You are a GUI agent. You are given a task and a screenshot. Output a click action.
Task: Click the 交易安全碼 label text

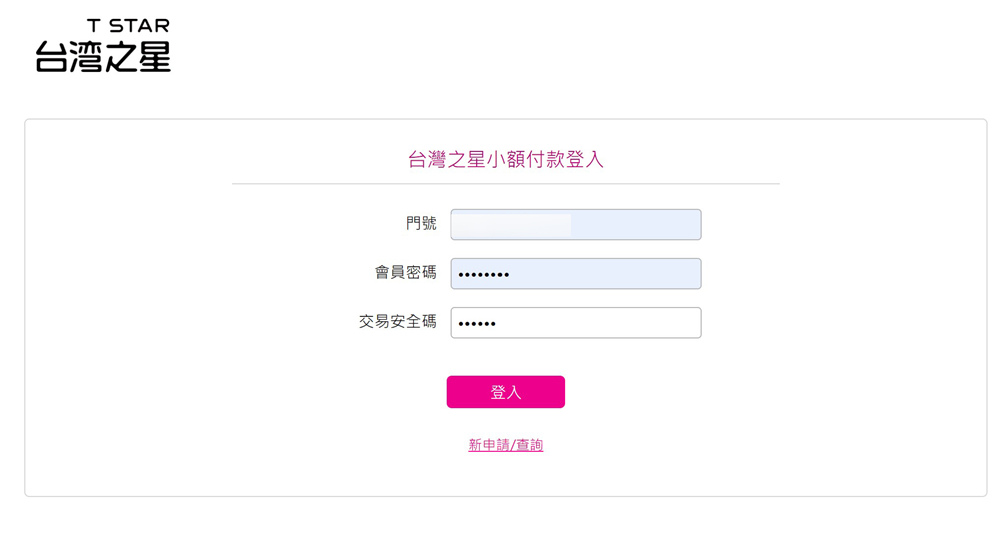(397, 322)
